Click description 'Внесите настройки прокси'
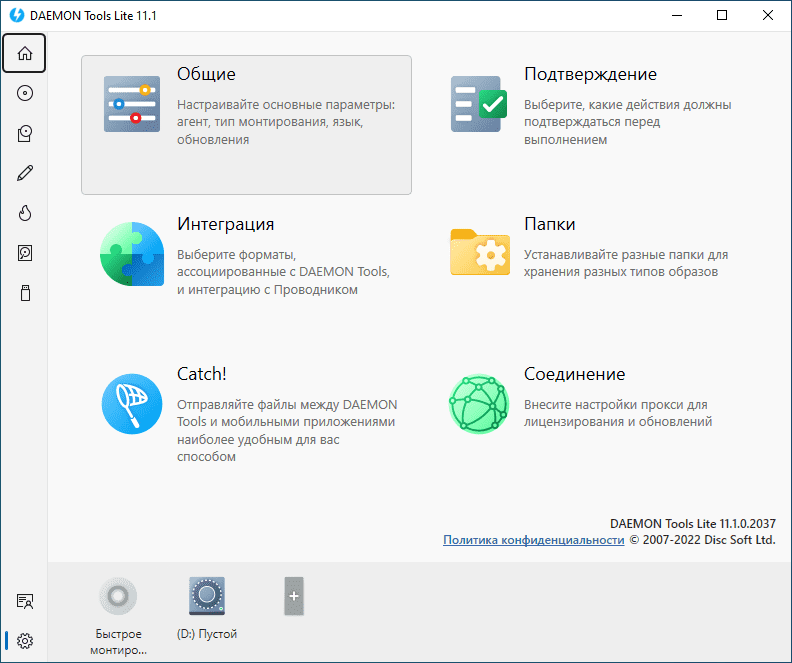Image resolution: width=792 pixels, height=663 pixels. (618, 413)
